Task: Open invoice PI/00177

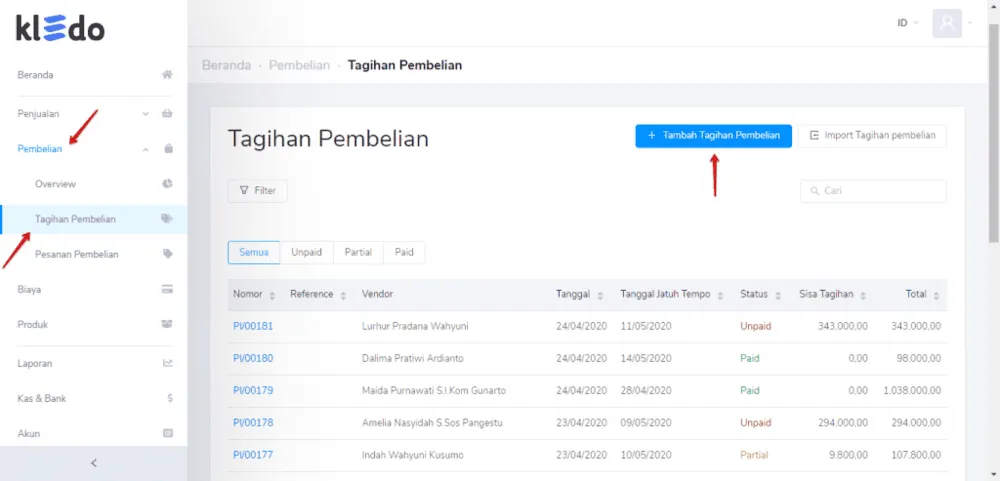Action: tap(253, 455)
